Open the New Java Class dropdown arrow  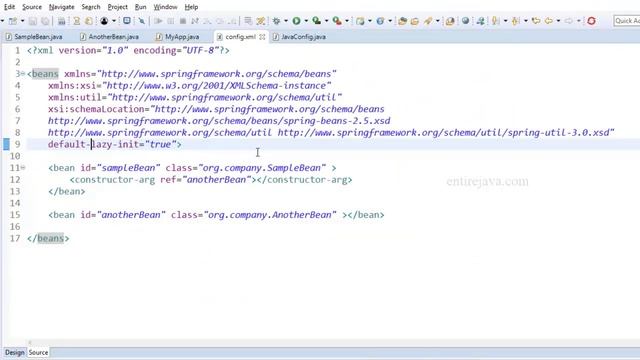tap(390, 21)
